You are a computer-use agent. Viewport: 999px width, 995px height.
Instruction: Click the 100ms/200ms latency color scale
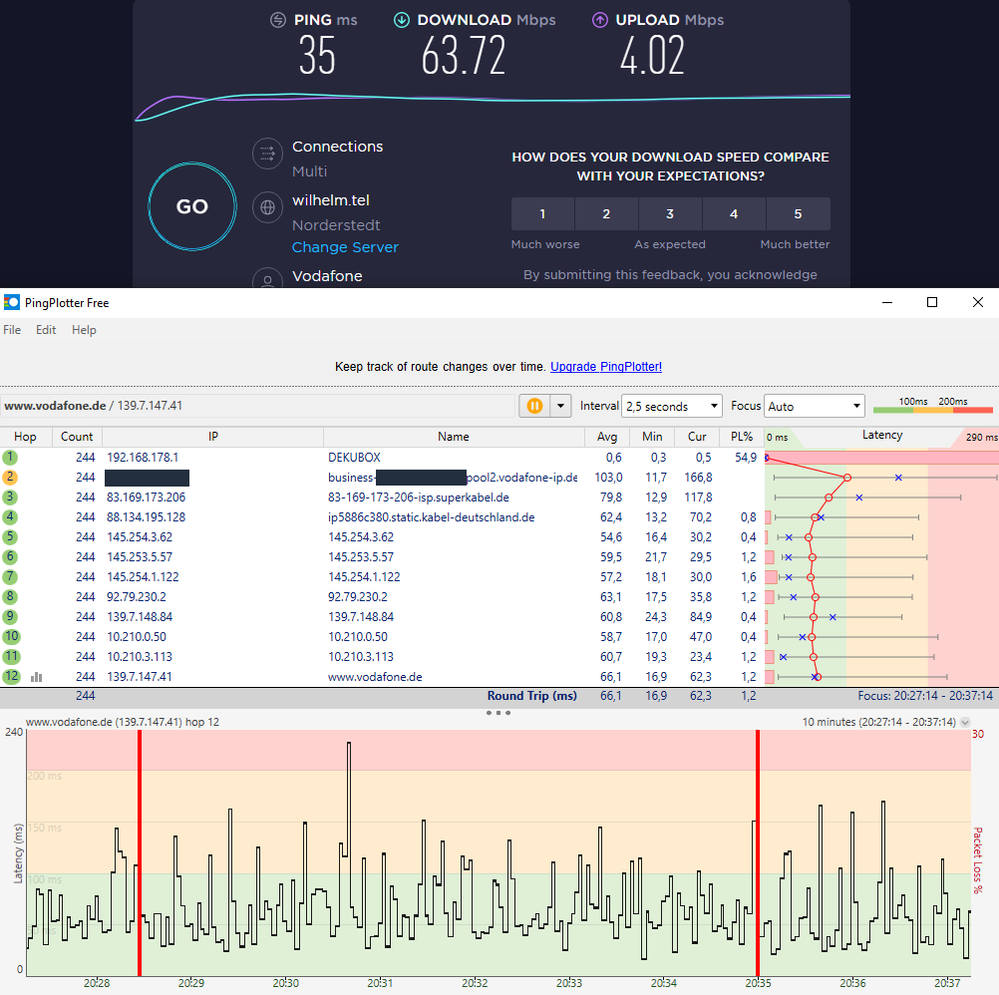click(x=933, y=406)
